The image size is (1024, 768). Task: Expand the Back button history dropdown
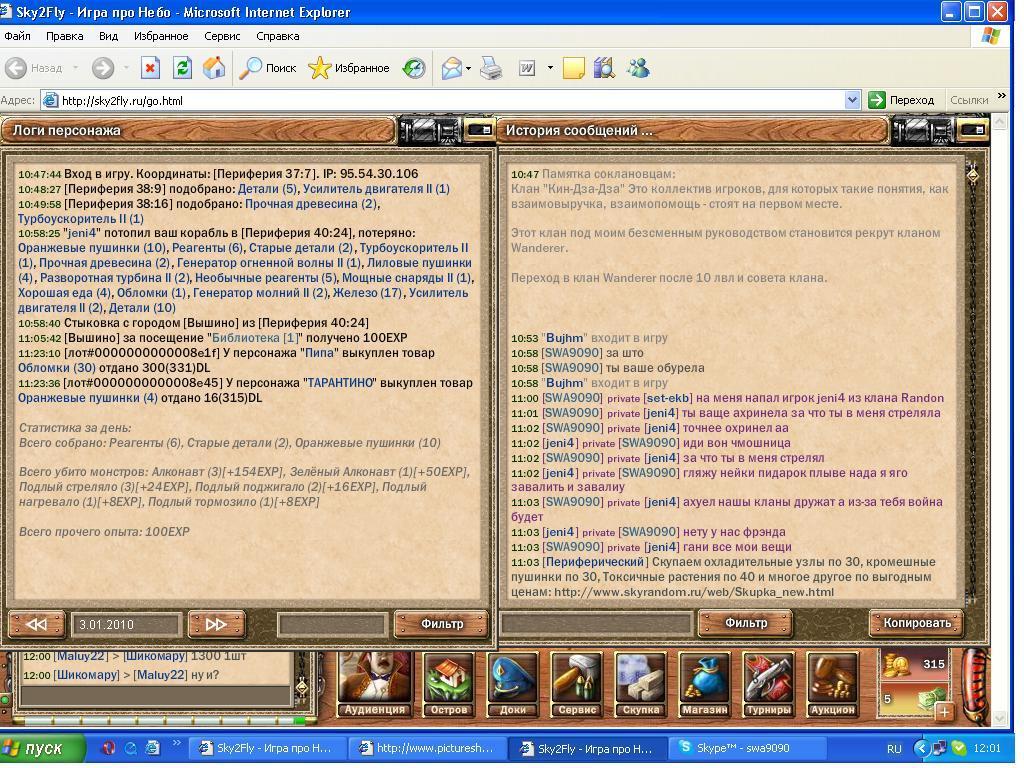[75, 68]
